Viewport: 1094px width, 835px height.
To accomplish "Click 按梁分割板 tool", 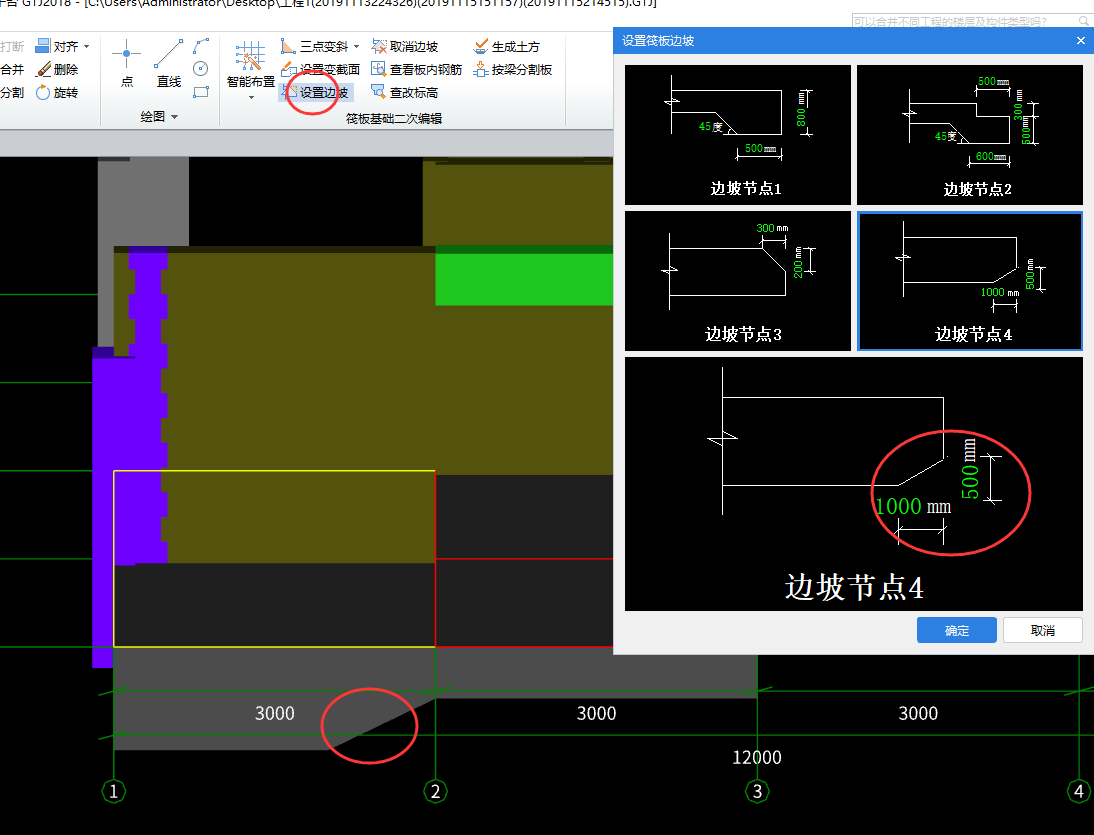I will [x=513, y=69].
